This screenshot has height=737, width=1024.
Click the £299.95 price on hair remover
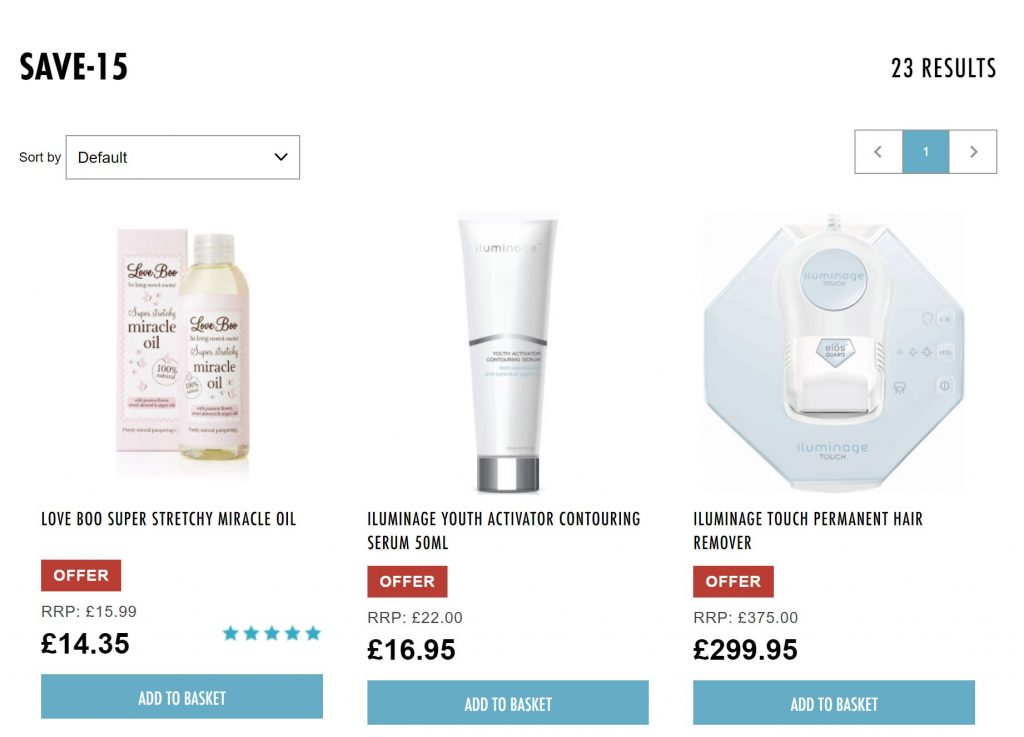(x=745, y=650)
